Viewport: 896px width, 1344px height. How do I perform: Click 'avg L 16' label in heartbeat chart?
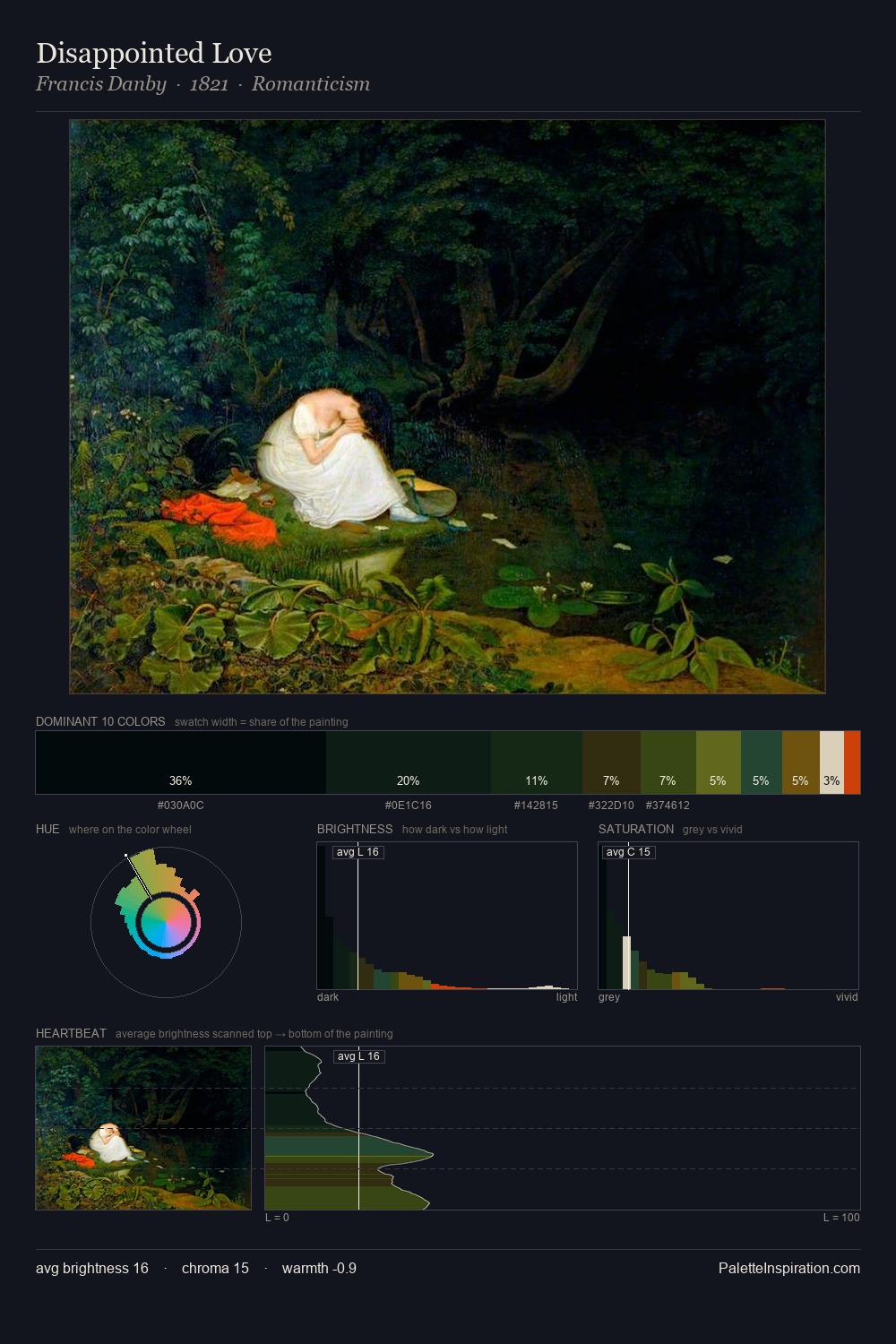point(359,1056)
